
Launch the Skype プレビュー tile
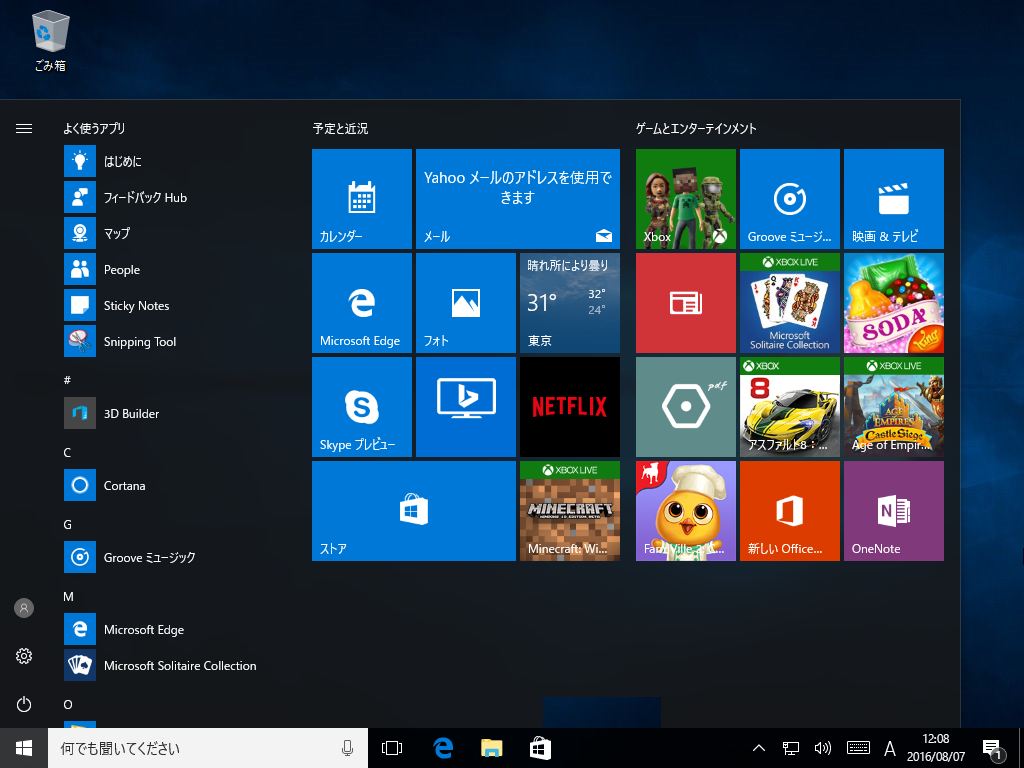(x=361, y=407)
